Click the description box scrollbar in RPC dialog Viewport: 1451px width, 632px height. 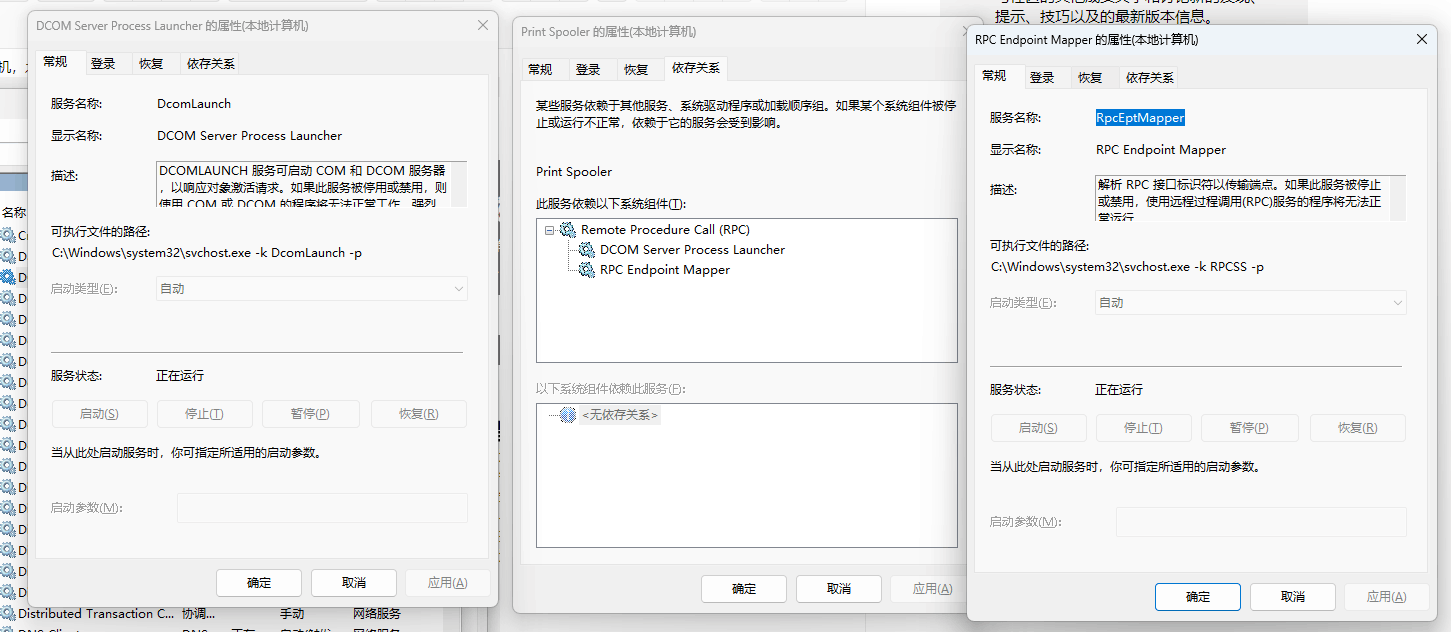point(1399,197)
